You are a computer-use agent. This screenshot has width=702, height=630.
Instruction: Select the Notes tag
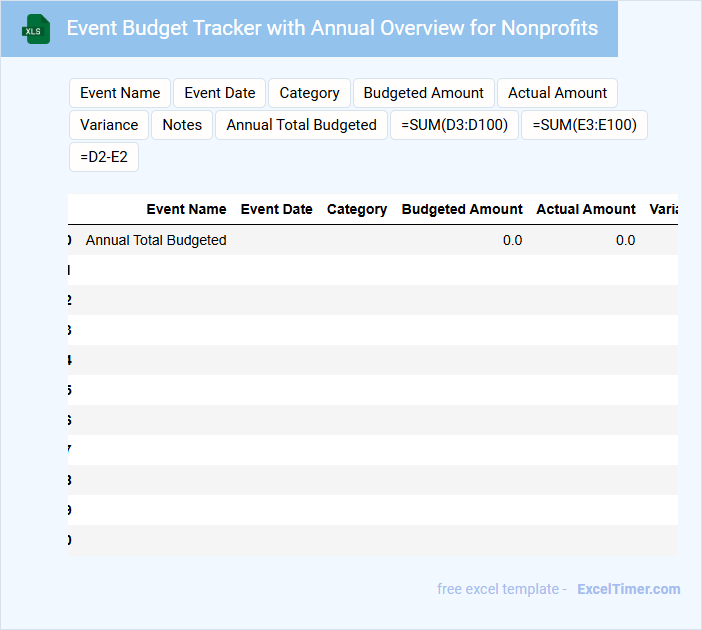point(182,125)
